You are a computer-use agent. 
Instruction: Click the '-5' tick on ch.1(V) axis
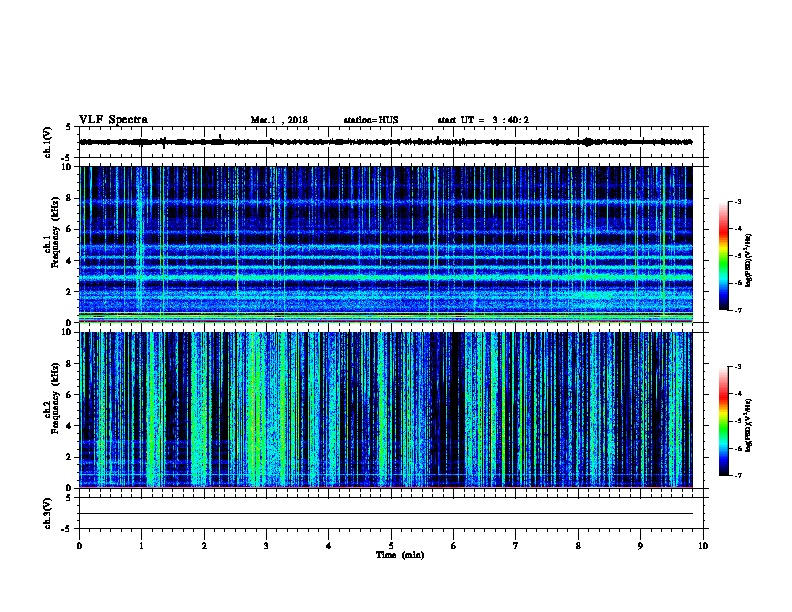tap(66, 159)
